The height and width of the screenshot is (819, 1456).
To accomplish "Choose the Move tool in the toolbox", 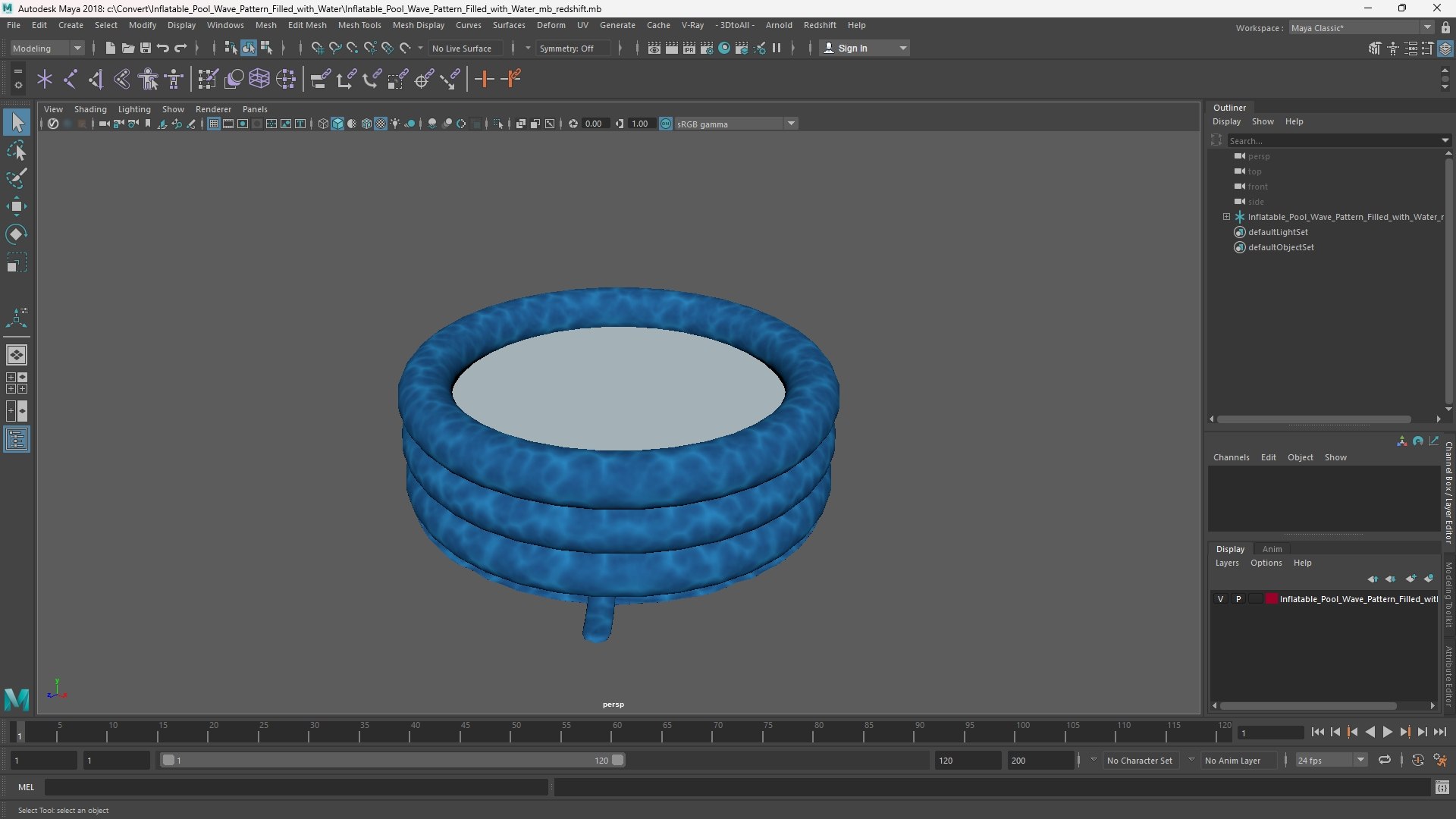I will (x=17, y=206).
